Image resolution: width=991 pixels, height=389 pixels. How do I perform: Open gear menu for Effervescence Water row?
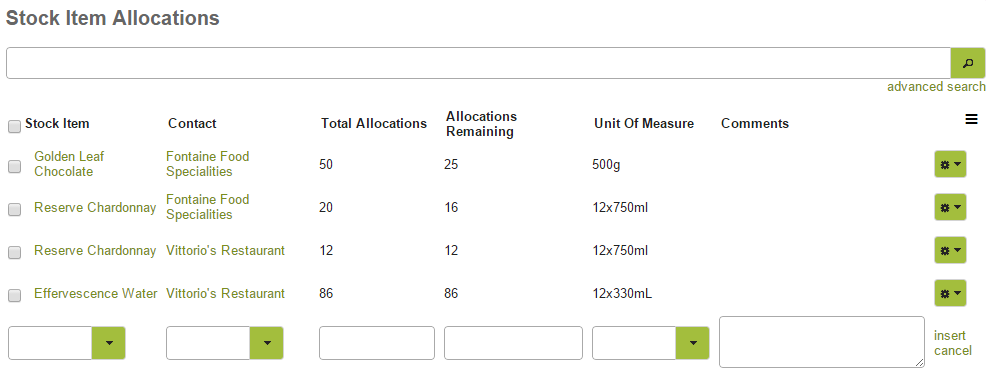click(x=950, y=293)
